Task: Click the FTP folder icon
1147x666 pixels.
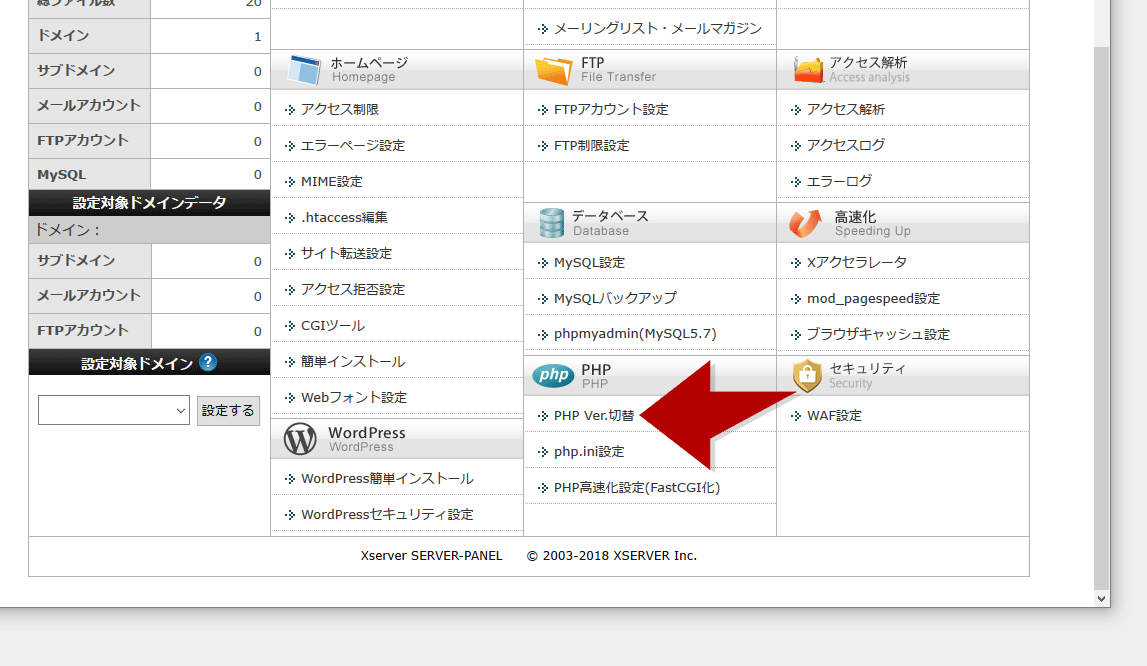Action: [x=553, y=70]
